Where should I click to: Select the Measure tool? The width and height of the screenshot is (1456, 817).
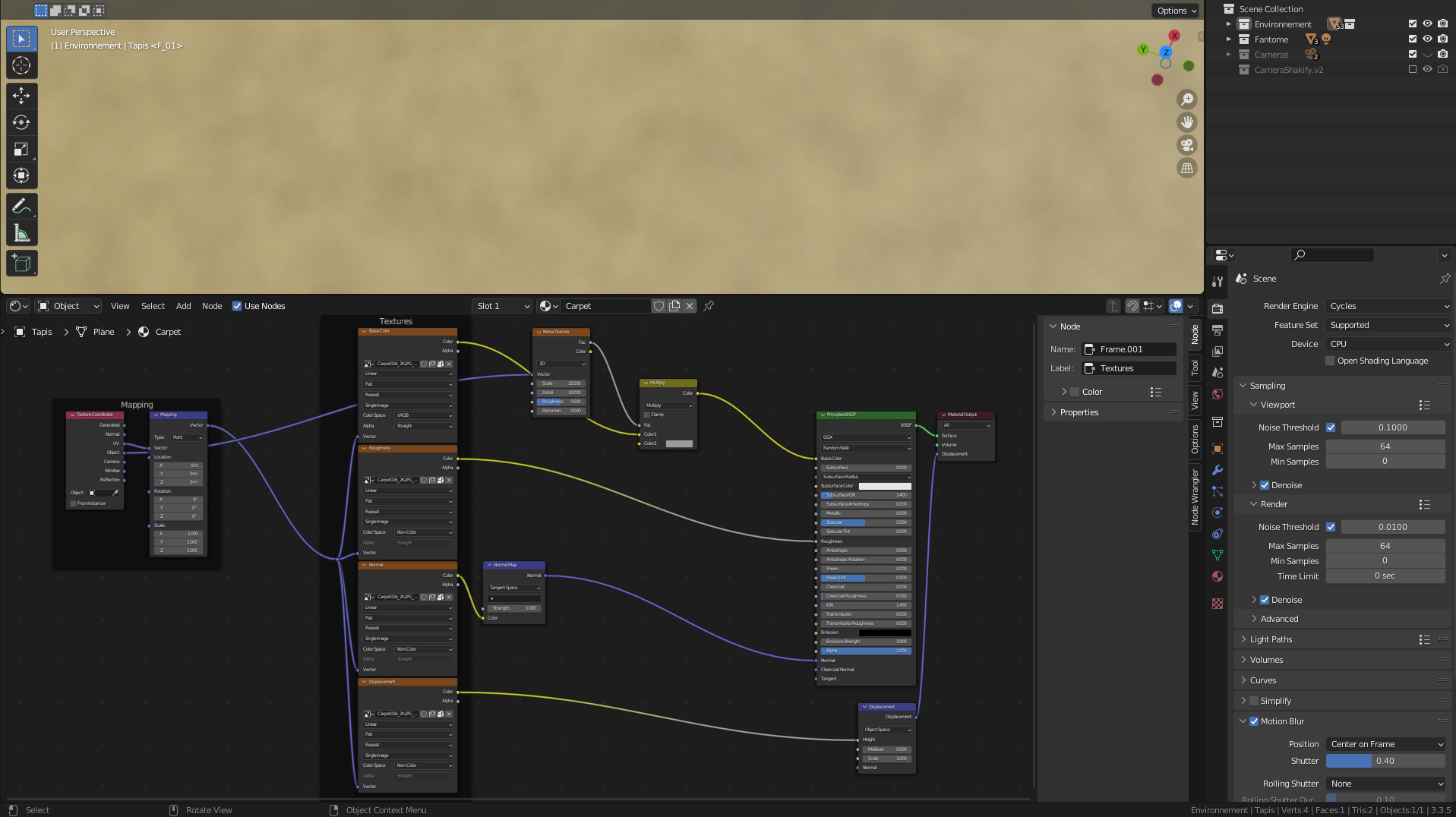21,234
